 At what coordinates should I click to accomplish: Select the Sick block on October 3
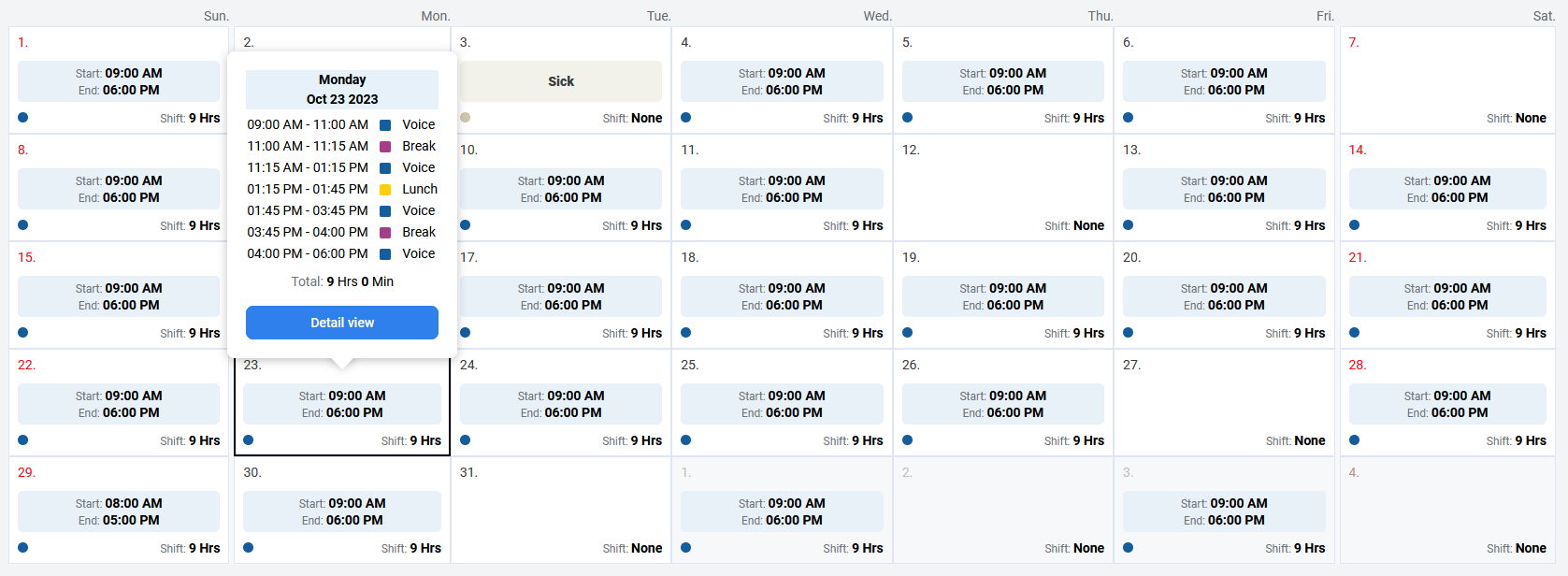point(561,81)
